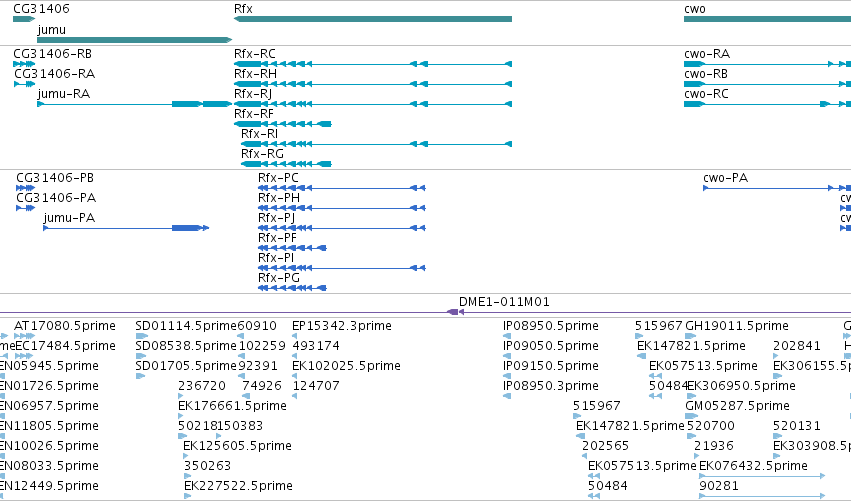Select EST IP09050.5prime
Screen dimensions: 851x501
(551, 346)
